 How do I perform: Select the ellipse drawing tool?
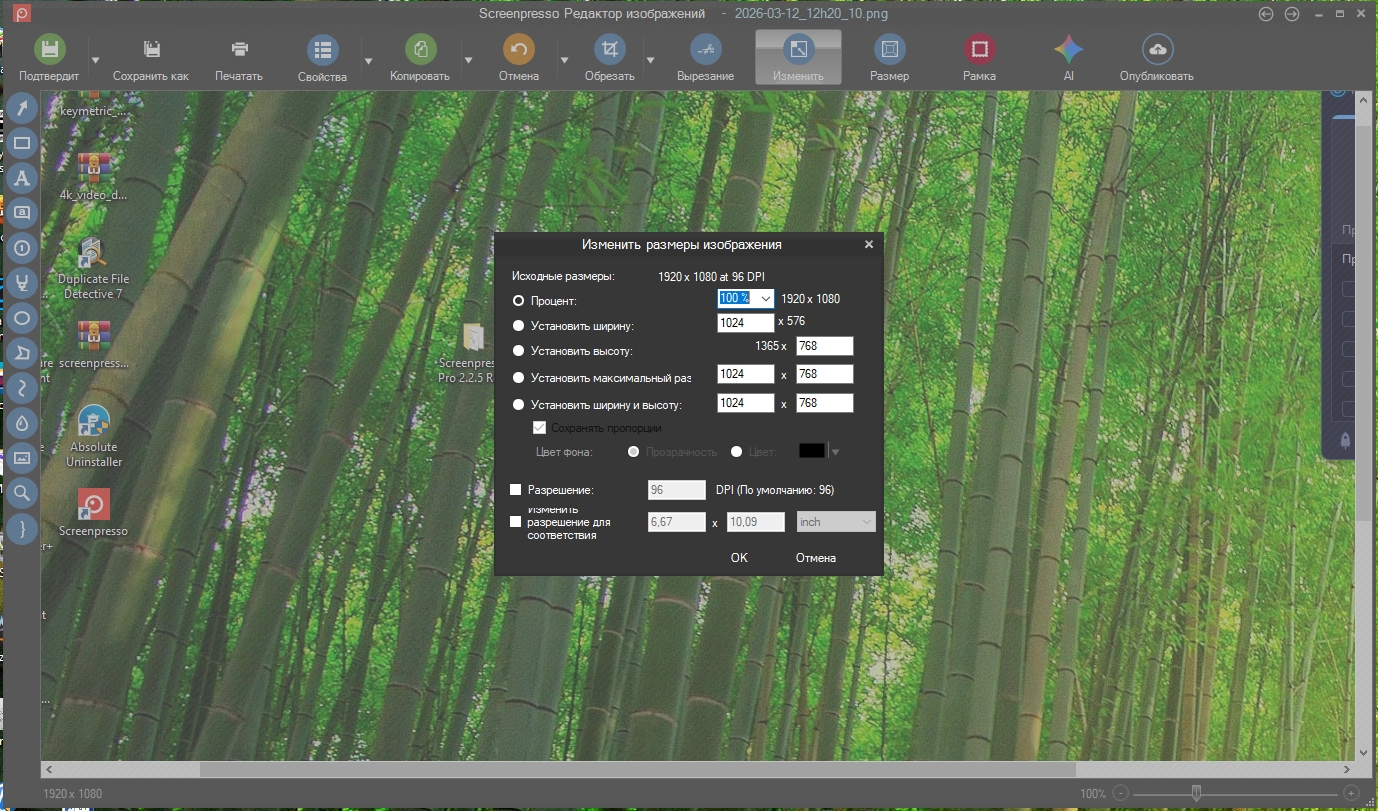pos(22,318)
